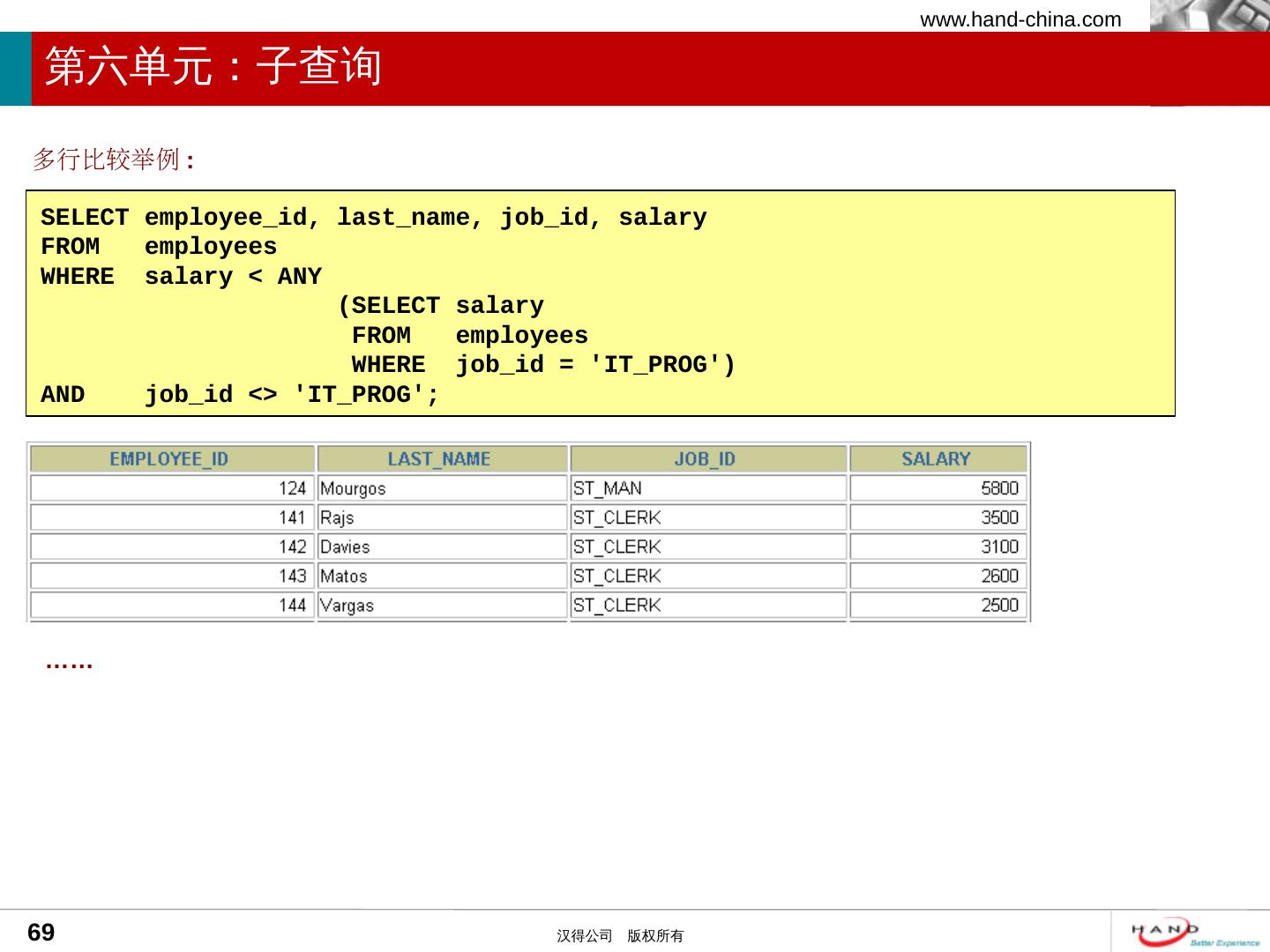Click the red ellipsis below the table

pos(69,664)
